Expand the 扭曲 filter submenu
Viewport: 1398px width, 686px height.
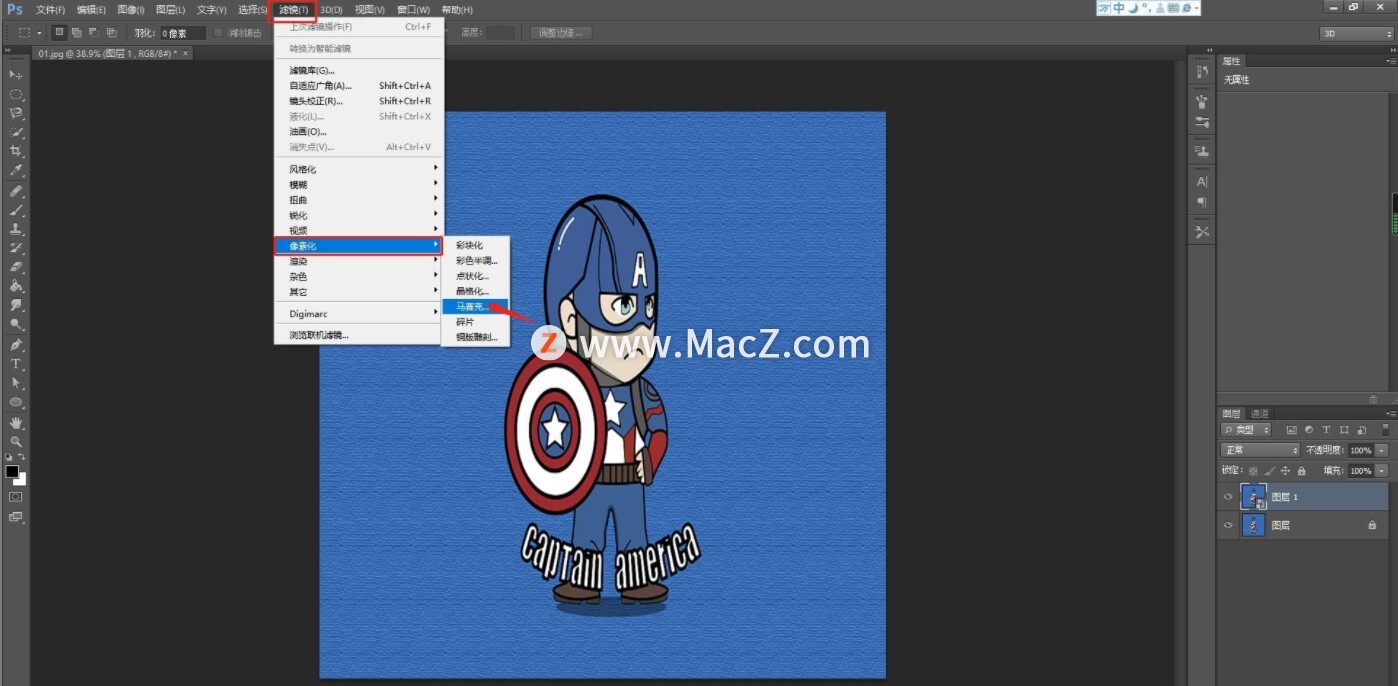tap(358, 200)
